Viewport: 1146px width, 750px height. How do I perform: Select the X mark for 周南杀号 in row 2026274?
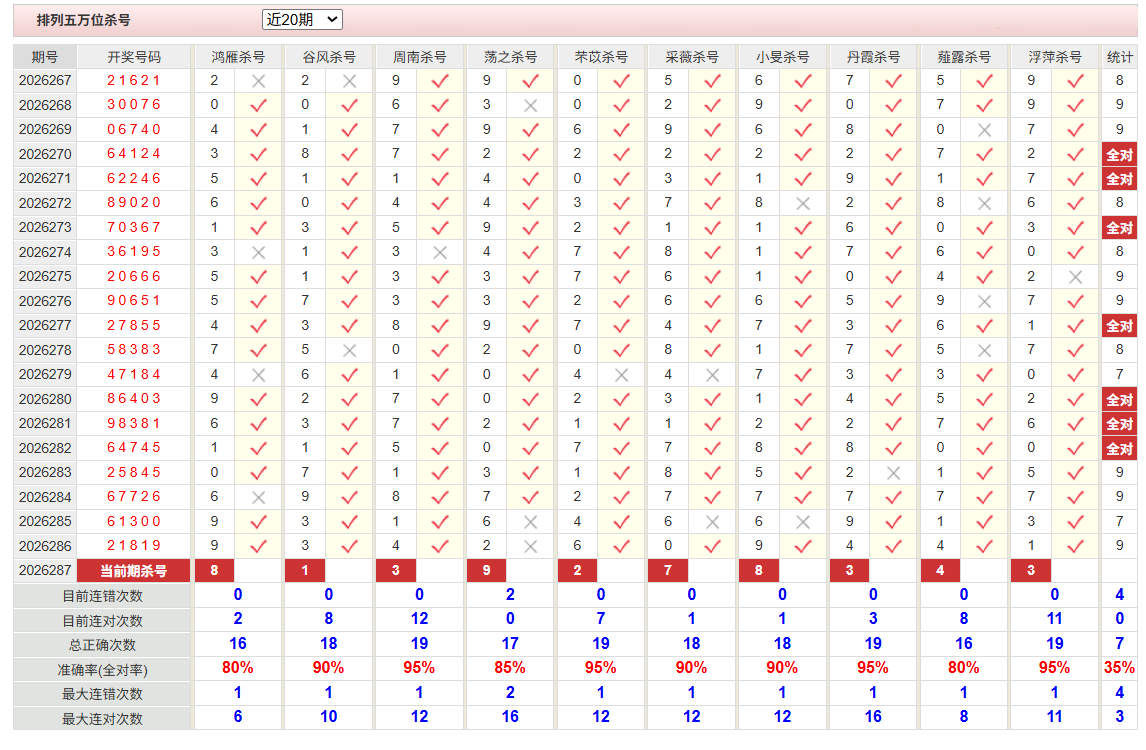point(440,253)
